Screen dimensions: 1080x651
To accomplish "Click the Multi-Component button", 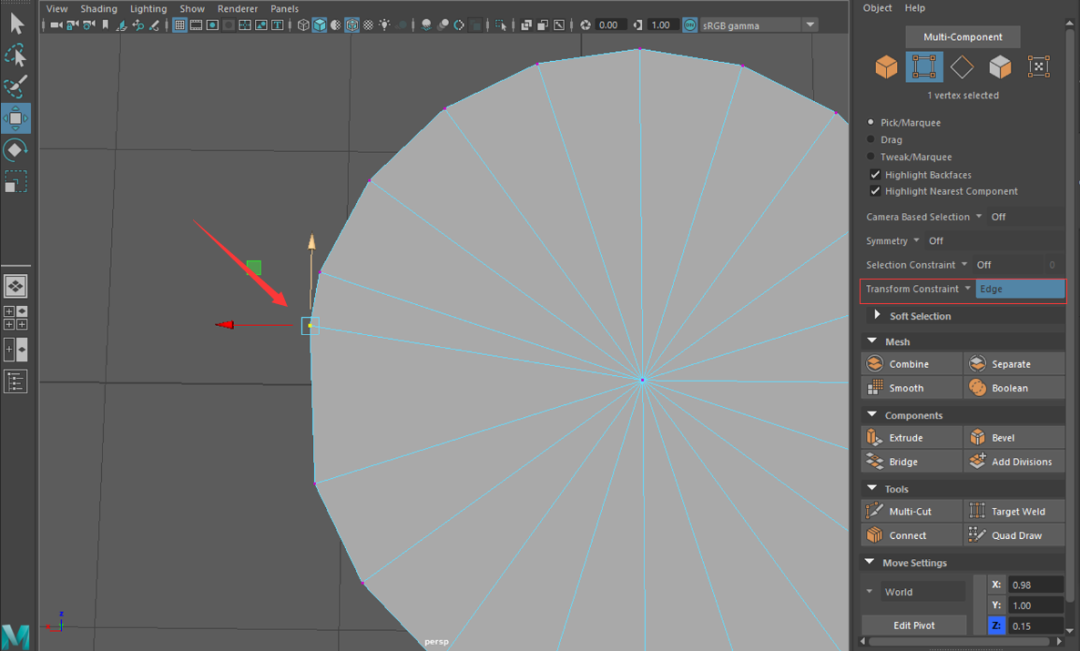I will point(963,37).
